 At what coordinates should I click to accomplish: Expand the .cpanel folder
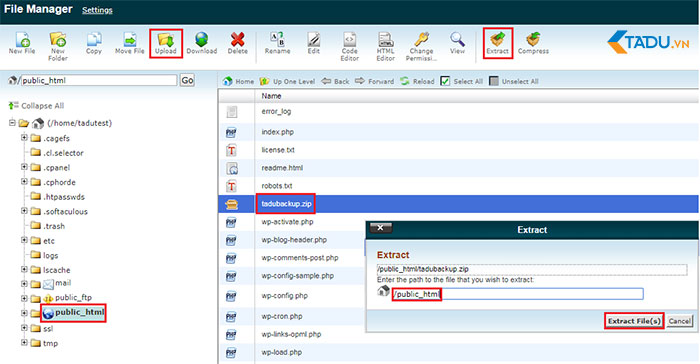pyautogui.click(x=24, y=167)
